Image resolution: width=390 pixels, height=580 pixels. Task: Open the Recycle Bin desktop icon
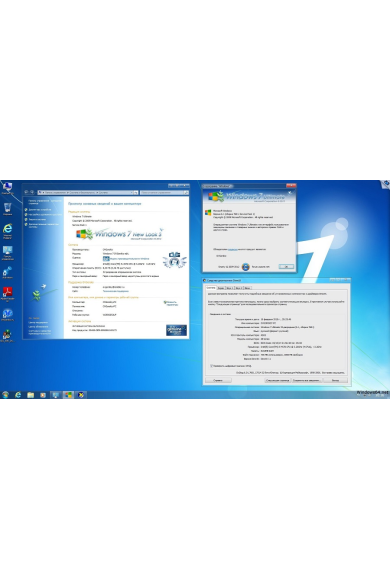click(x=7, y=209)
